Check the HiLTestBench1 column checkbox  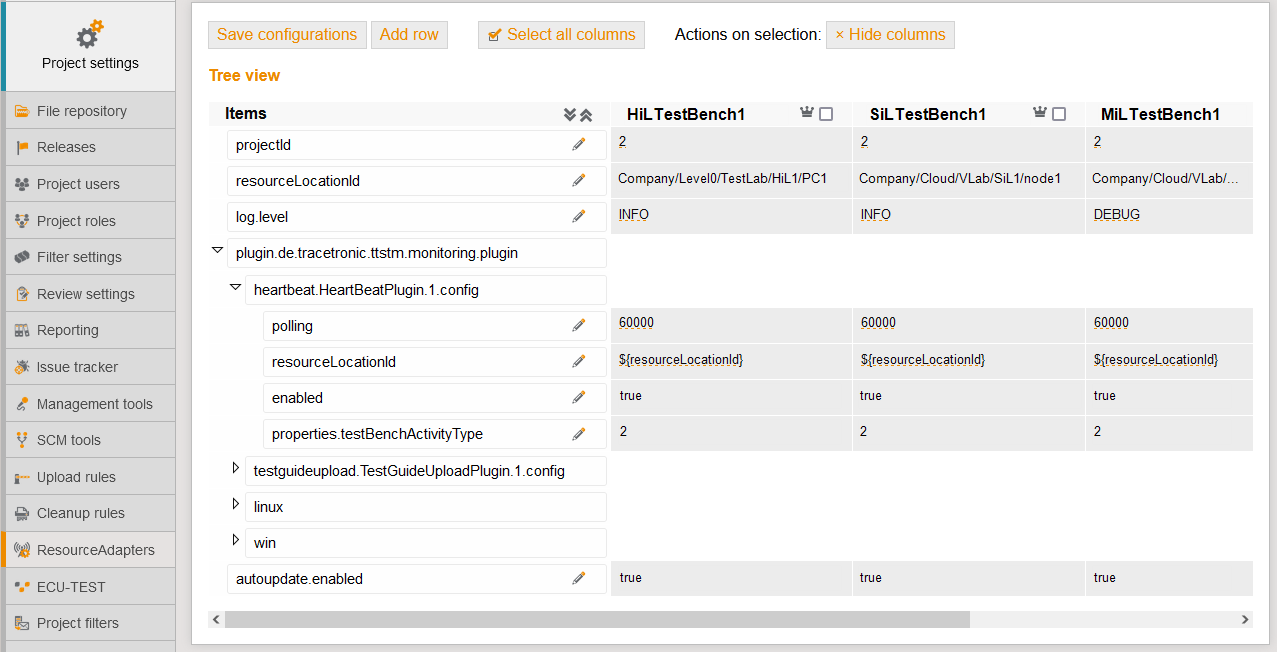tap(825, 114)
